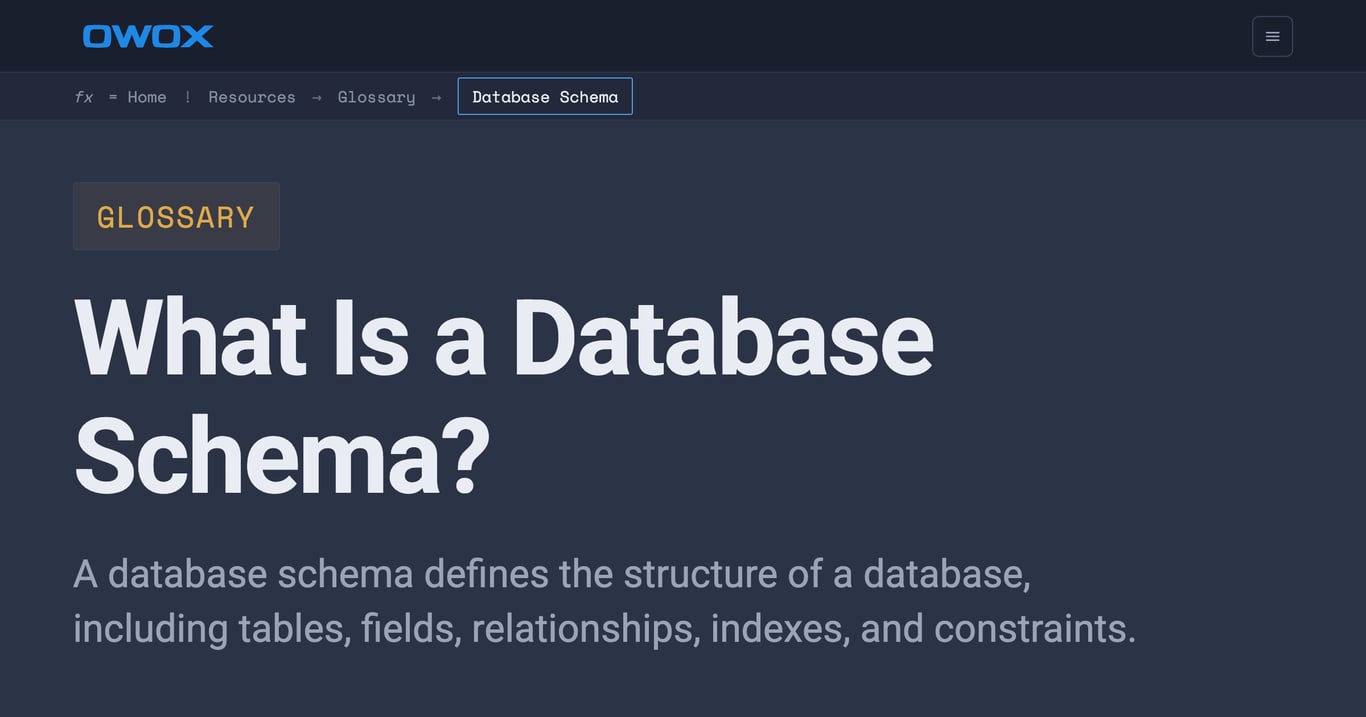
Task: Open the hamburger menu
Action: pyautogui.click(x=1272, y=36)
